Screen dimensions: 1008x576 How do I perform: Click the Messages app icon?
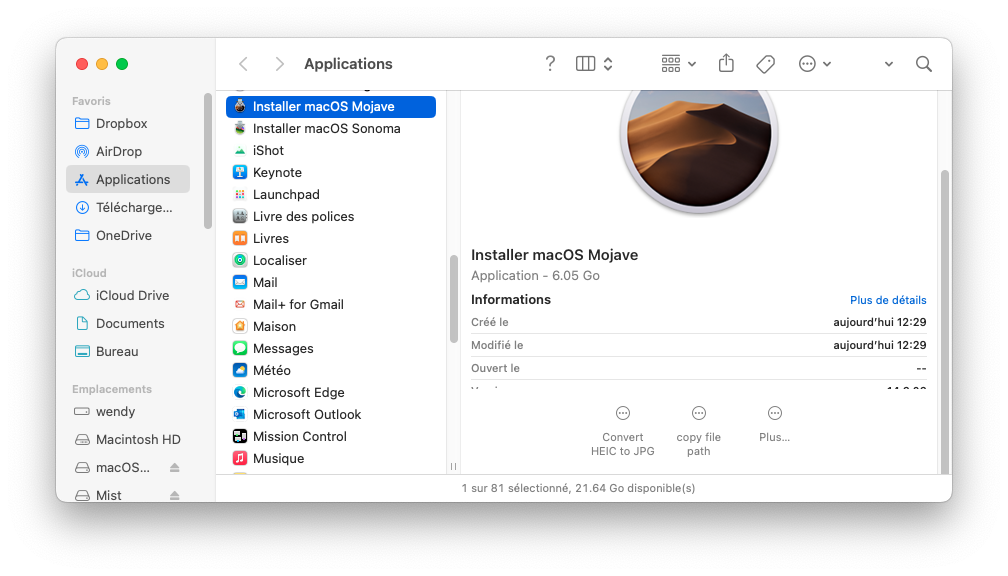point(240,348)
